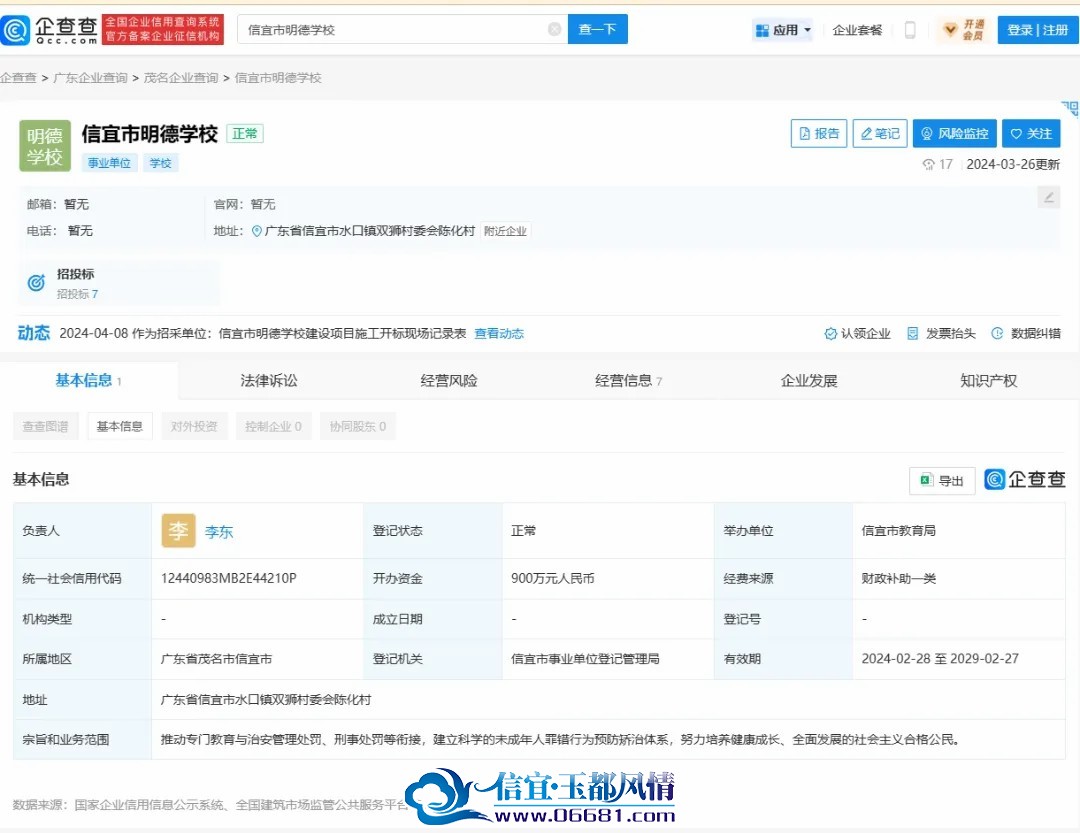1080x833 pixels.
Task: Focus the search field containing 信宜市明德学校
Action: coord(402,29)
